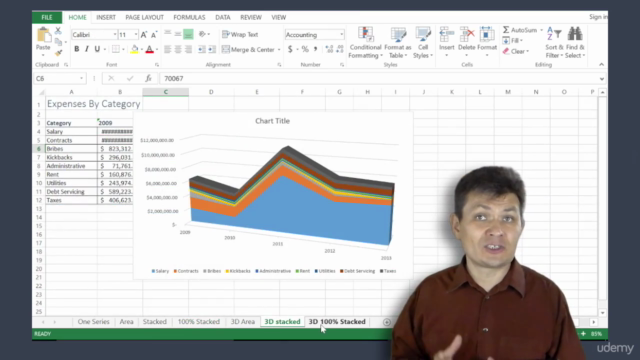Image resolution: width=640 pixels, height=360 pixels.
Task: Open the 100% Stacked sheet tab
Action: tap(199, 322)
